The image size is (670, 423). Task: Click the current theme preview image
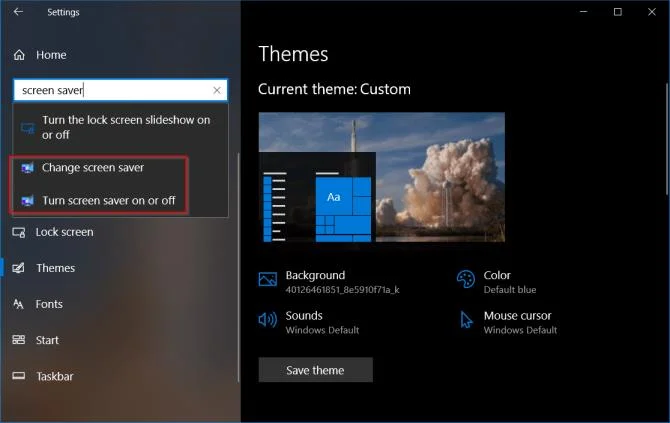(382, 177)
